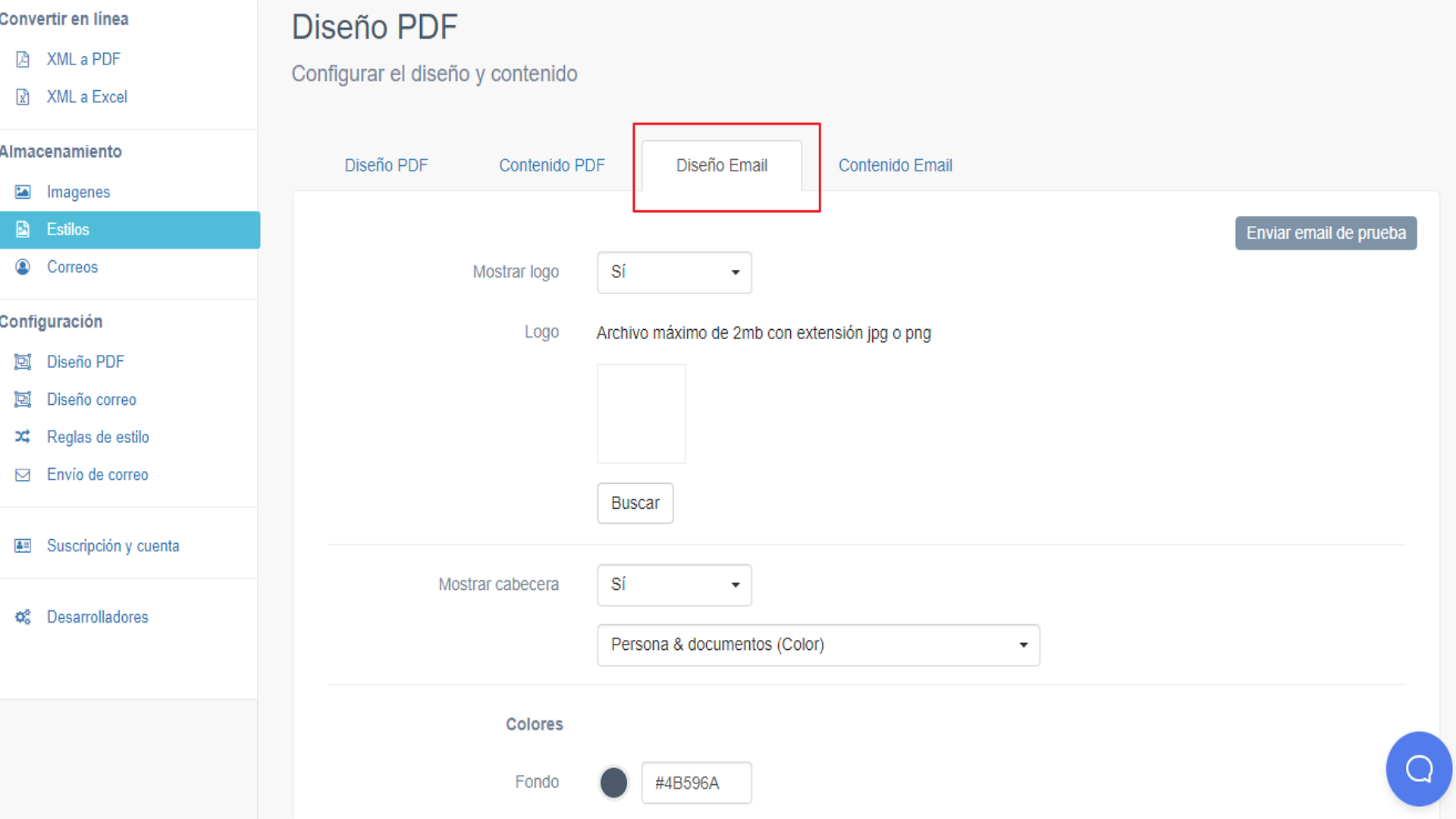
Task: Switch to the Contenido Email tab
Action: [895, 165]
